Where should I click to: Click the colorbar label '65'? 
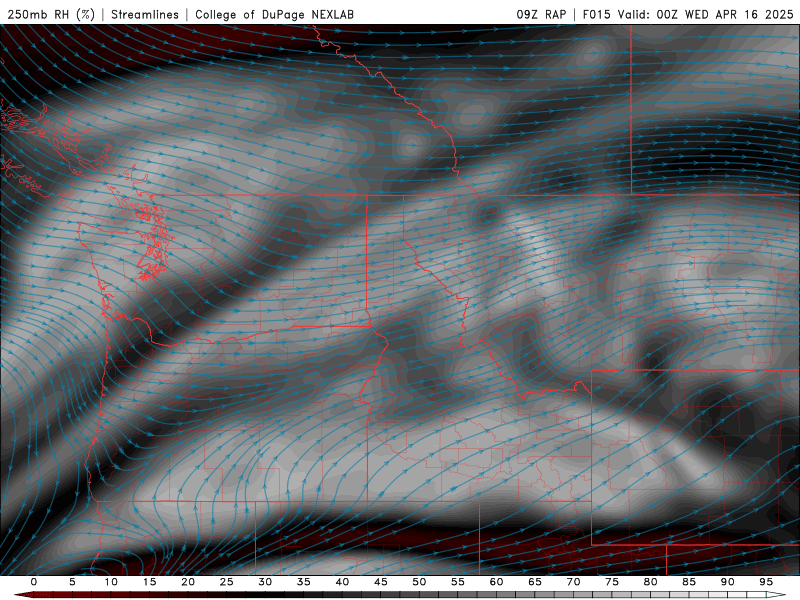point(535,582)
